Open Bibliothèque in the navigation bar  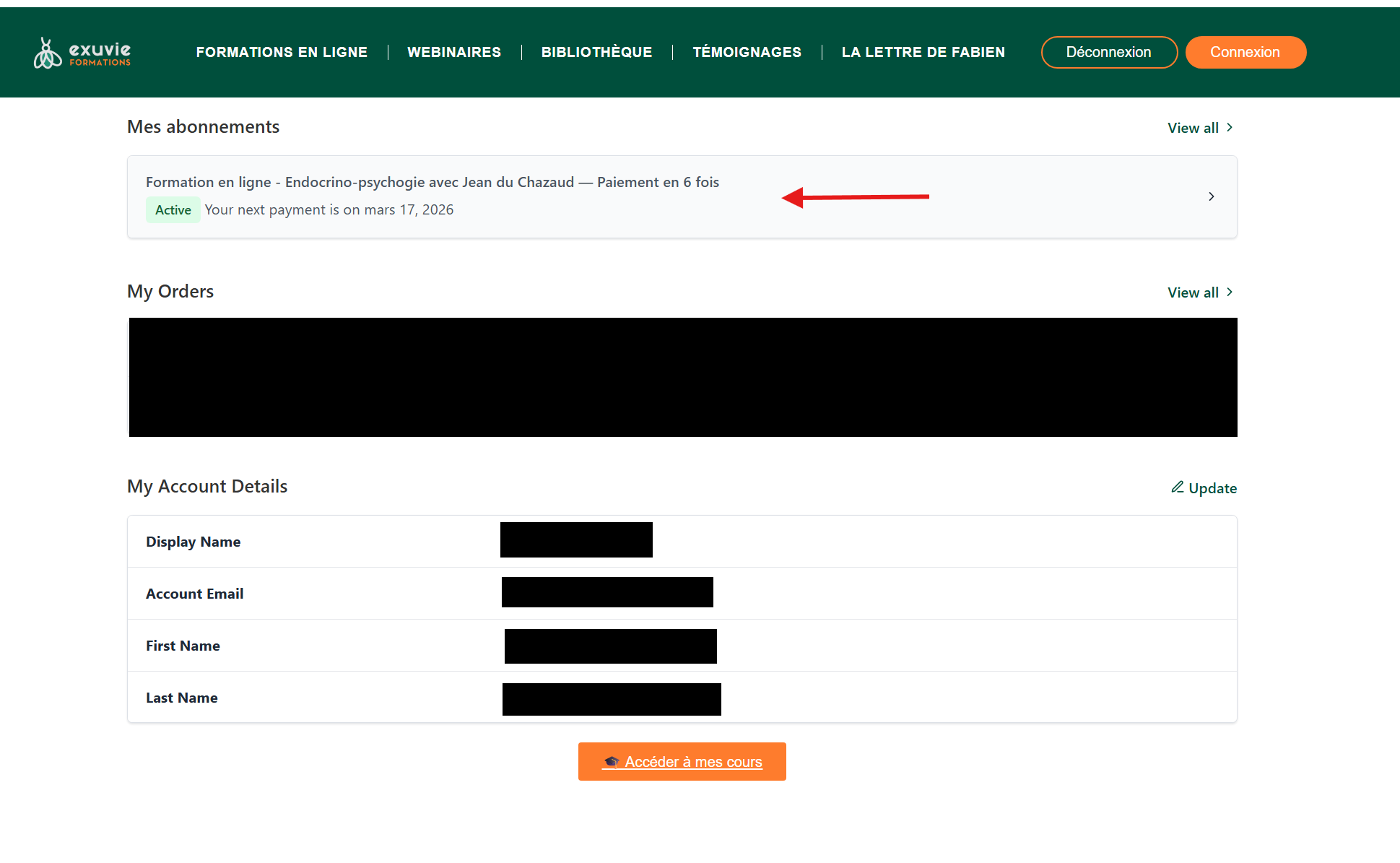coord(596,52)
